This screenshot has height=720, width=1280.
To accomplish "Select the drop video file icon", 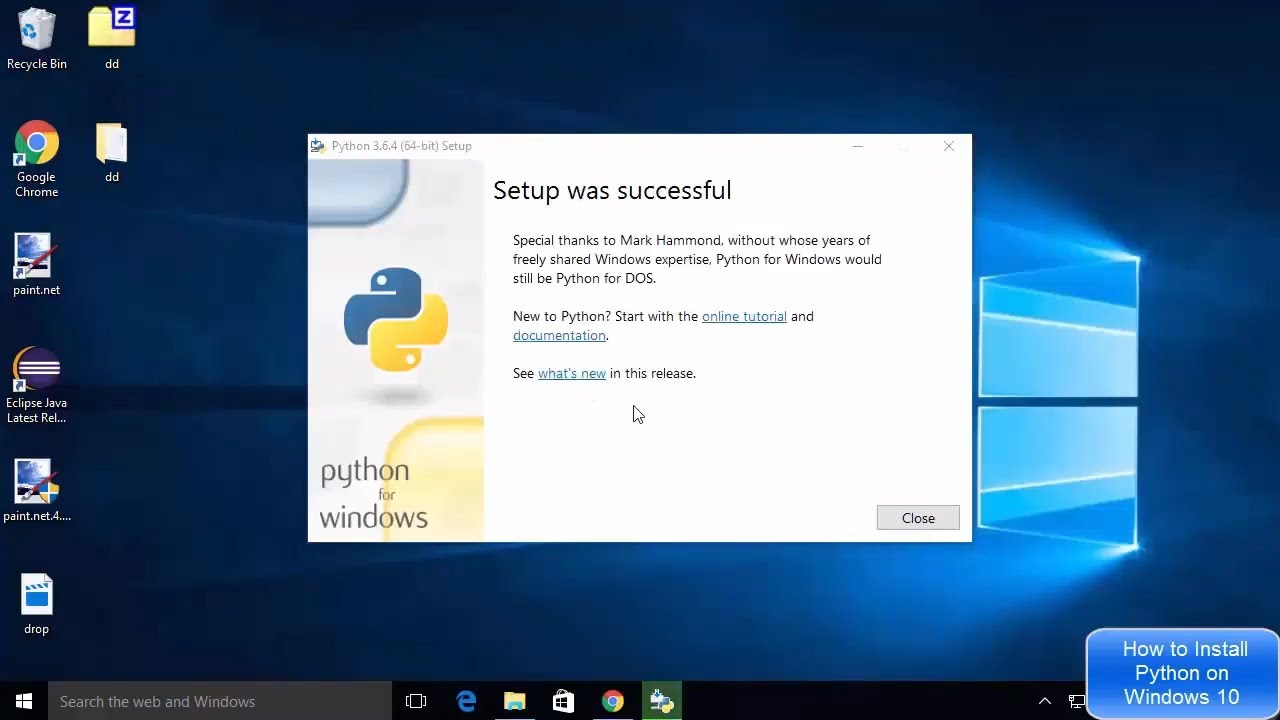I will pyautogui.click(x=37, y=604).
